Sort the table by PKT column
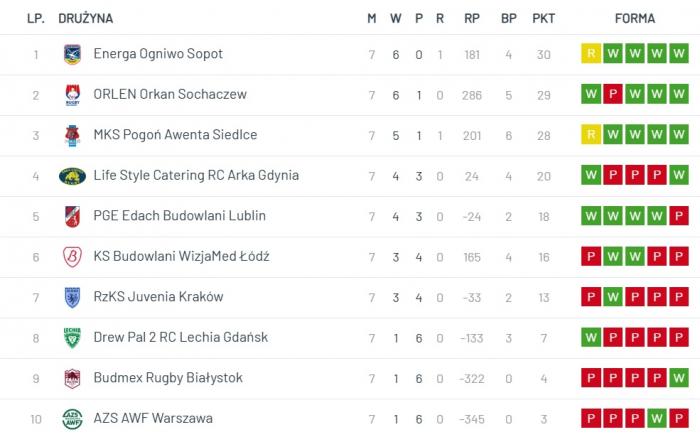Image resolution: width=700 pixels, height=437 pixels. pyautogui.click(x=544, y=18)
